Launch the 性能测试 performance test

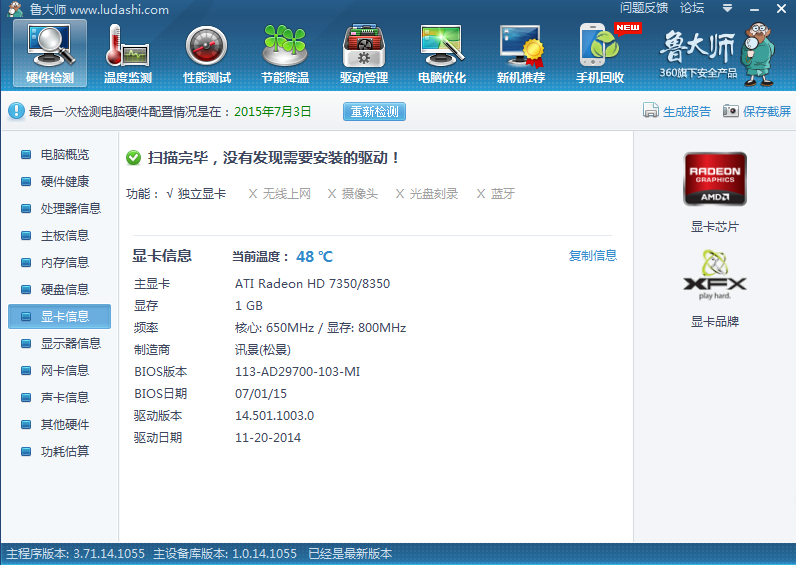coord(207,53)
